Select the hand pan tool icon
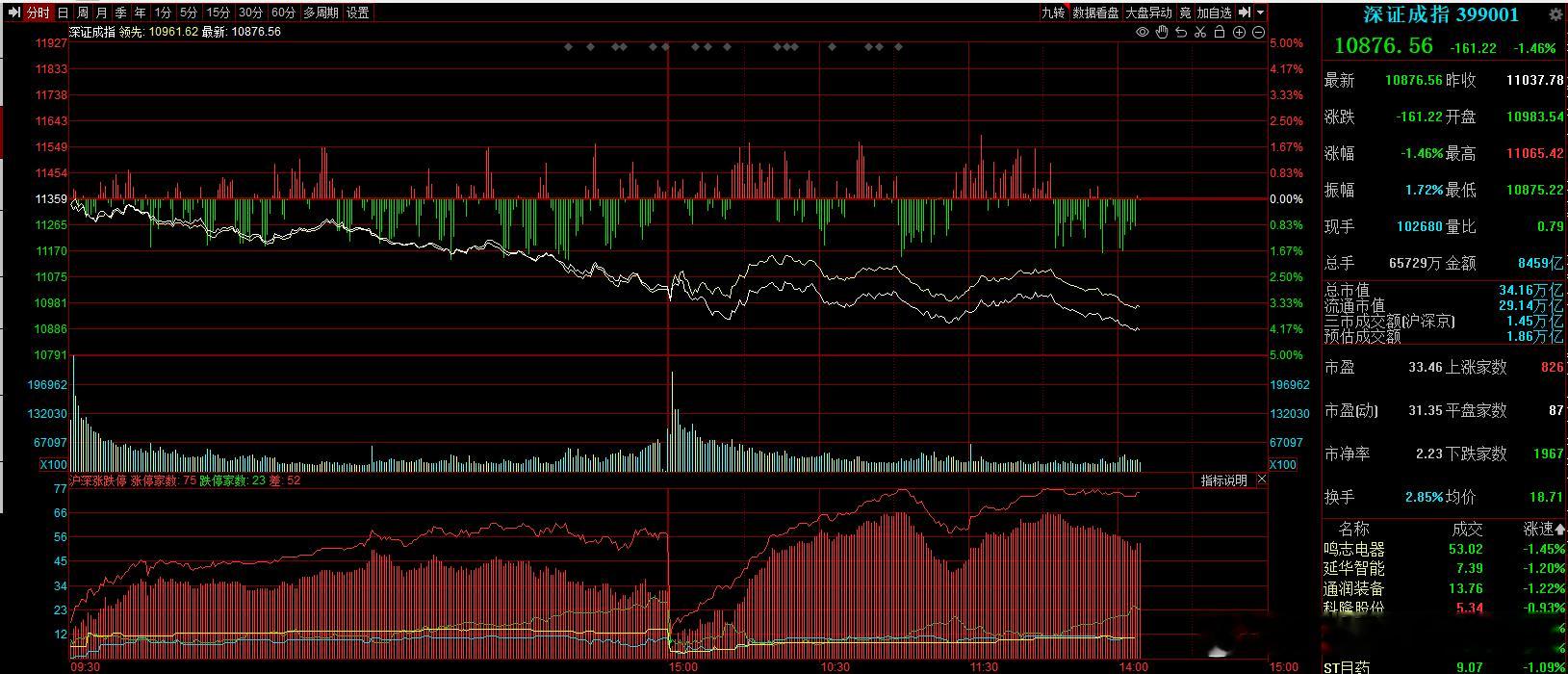Viewport: 1568px width, 674px height. tap(1162, 32)
